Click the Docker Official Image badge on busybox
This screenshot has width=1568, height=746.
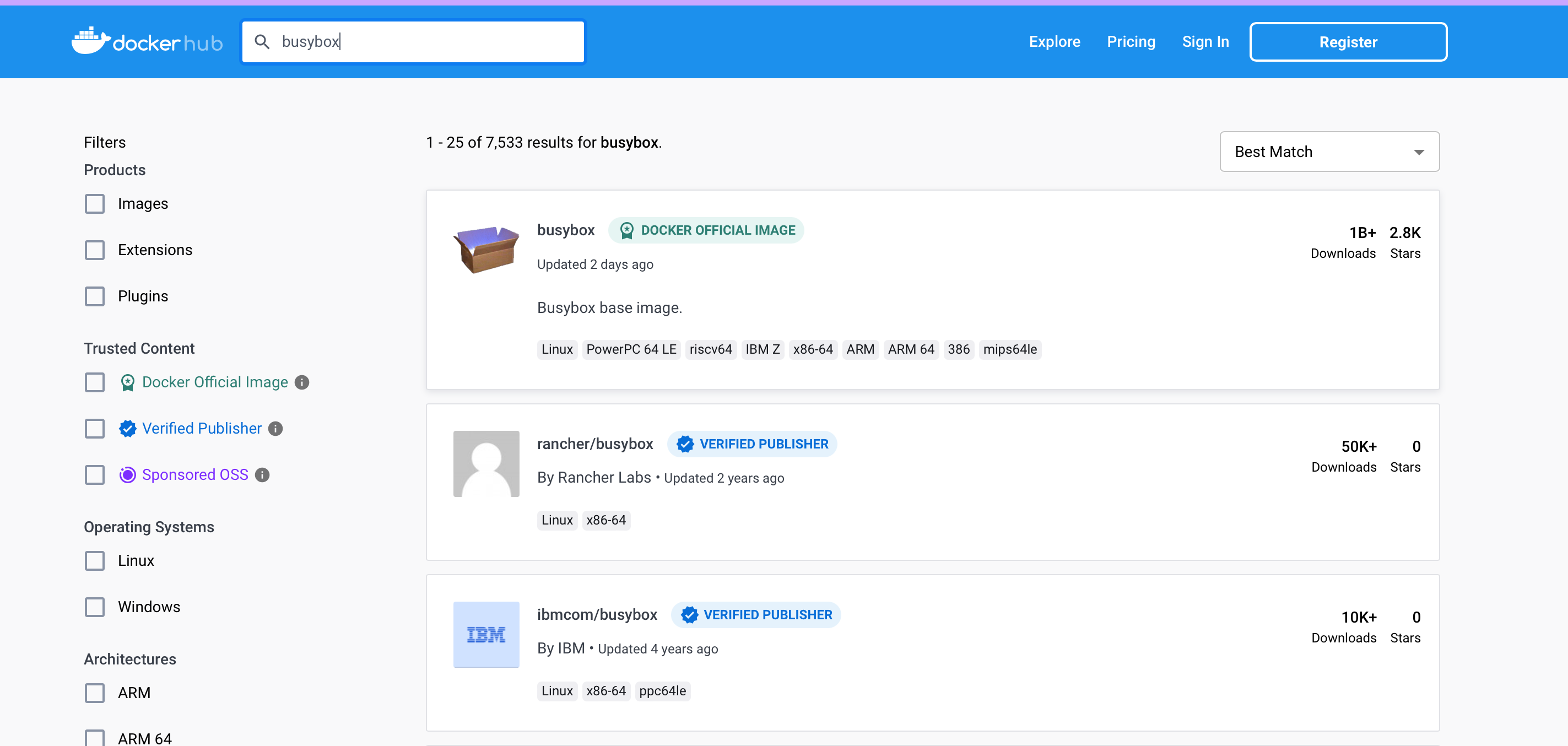[x=705, y=230]
